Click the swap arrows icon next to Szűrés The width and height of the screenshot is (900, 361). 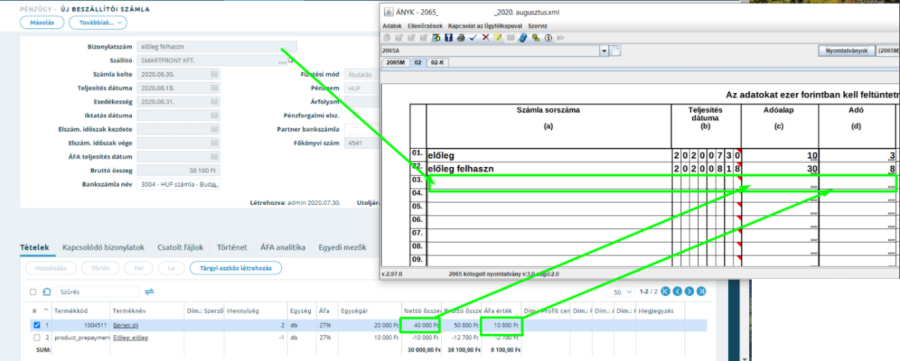click(149, 292)
